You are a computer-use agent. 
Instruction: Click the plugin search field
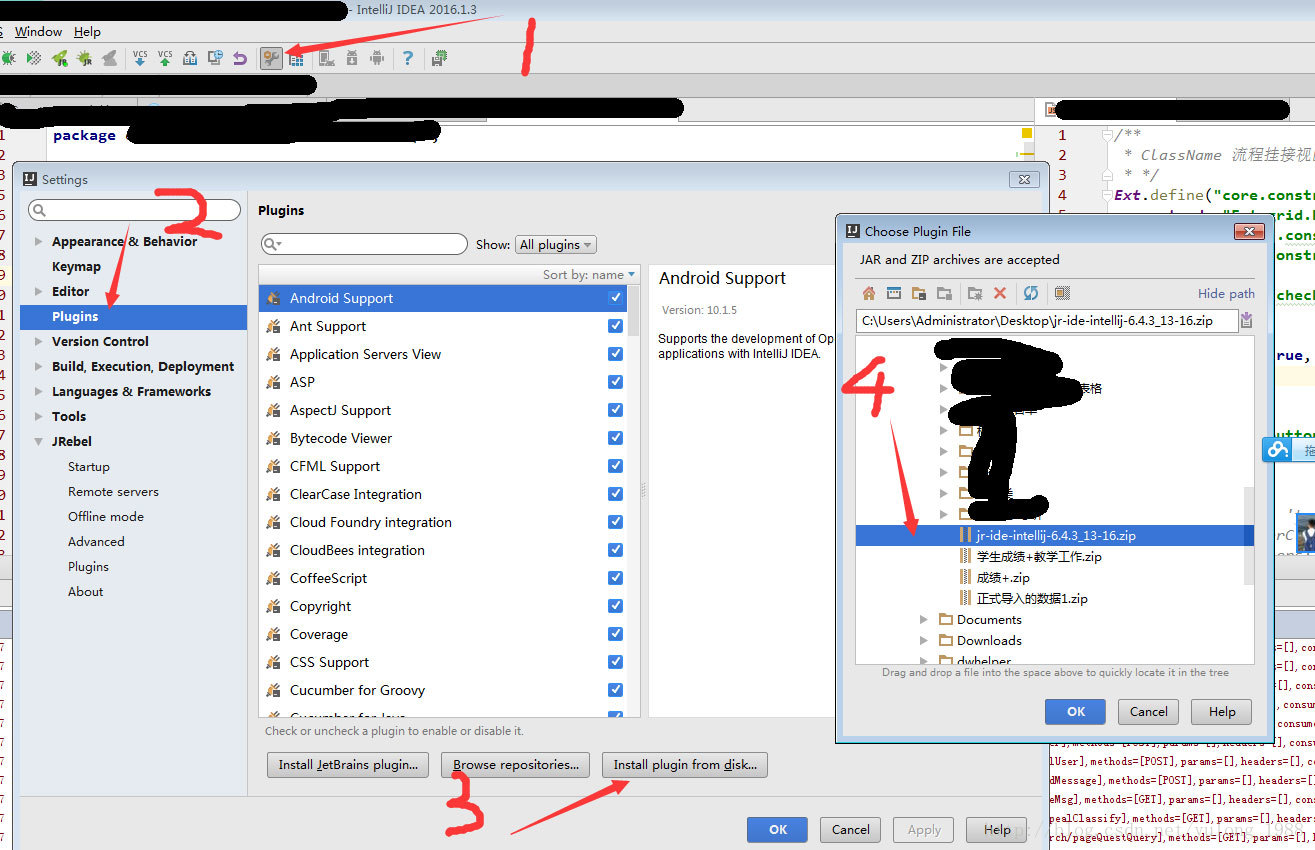[x=364, y=244]
